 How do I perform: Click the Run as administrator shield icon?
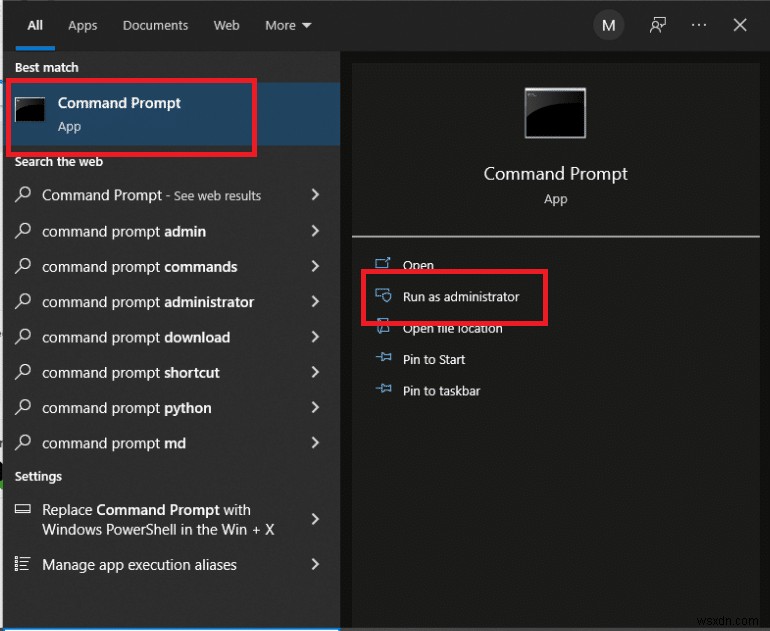[383, 295]
